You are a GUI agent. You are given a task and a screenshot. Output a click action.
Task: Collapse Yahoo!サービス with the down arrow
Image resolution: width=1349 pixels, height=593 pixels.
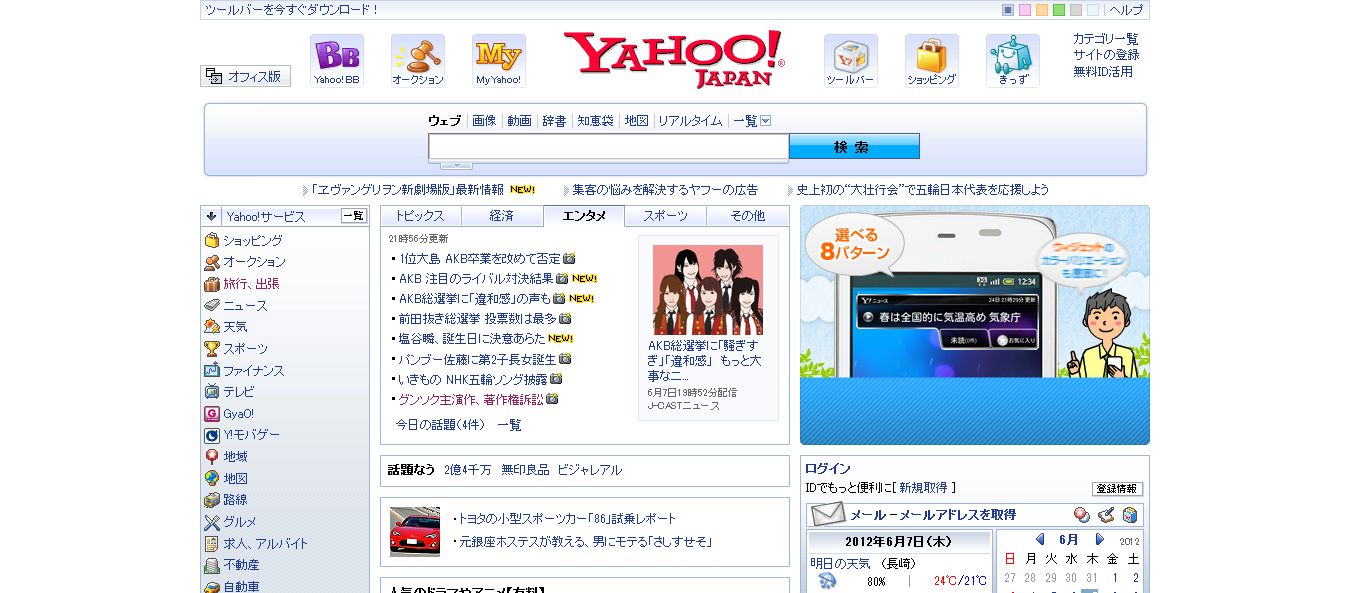[212, 215]
